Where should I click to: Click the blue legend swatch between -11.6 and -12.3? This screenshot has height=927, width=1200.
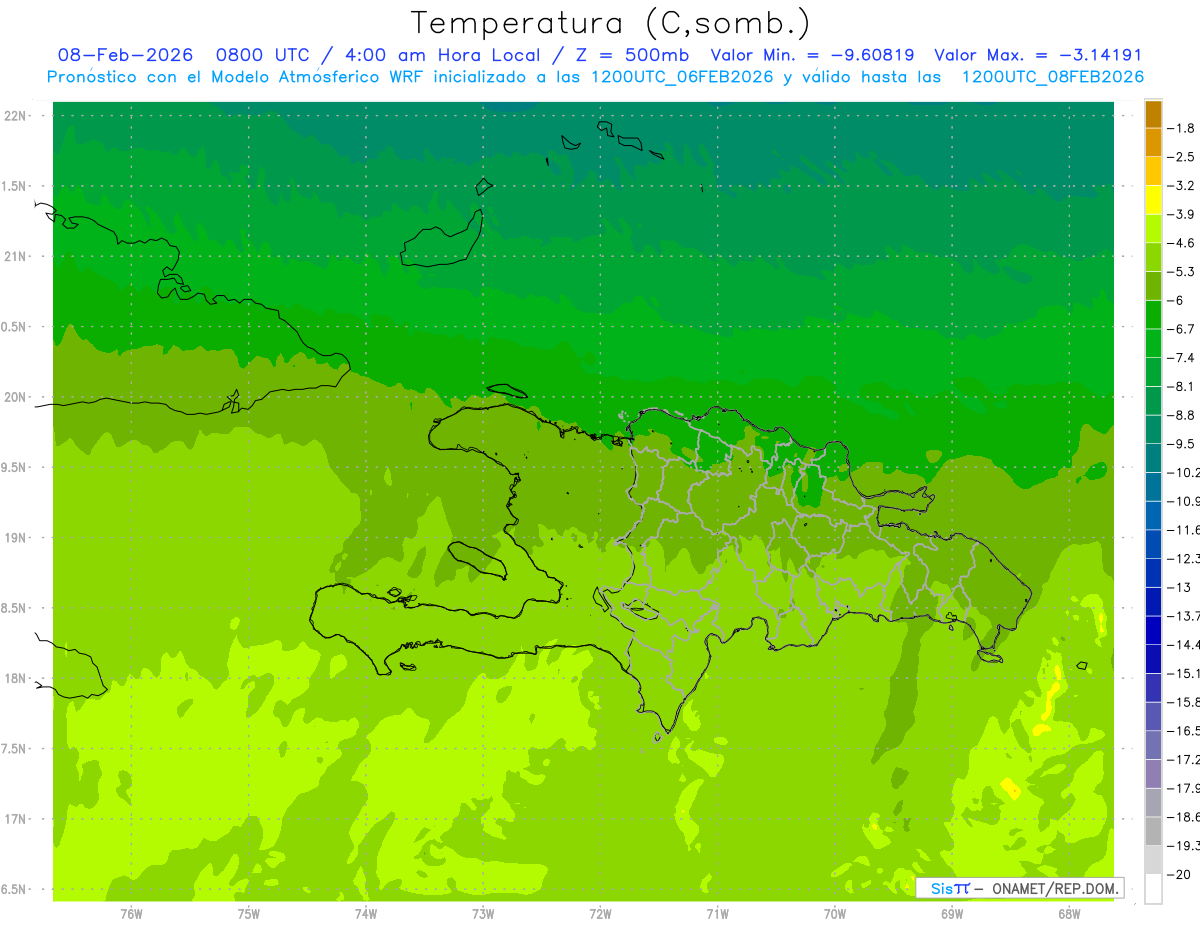(1153, 544)
